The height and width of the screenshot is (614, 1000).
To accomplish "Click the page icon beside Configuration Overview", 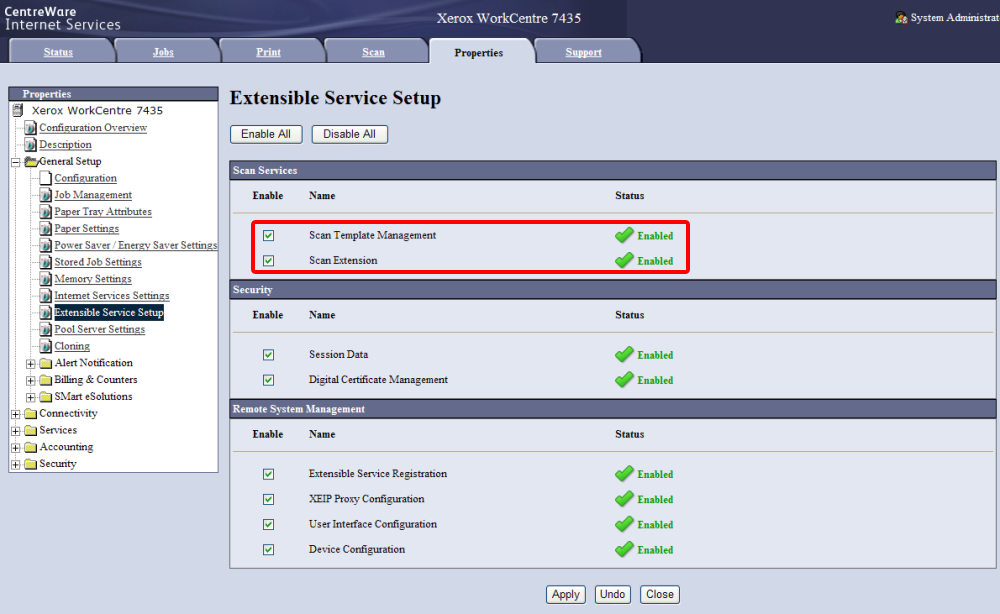I will coord(31,128).
